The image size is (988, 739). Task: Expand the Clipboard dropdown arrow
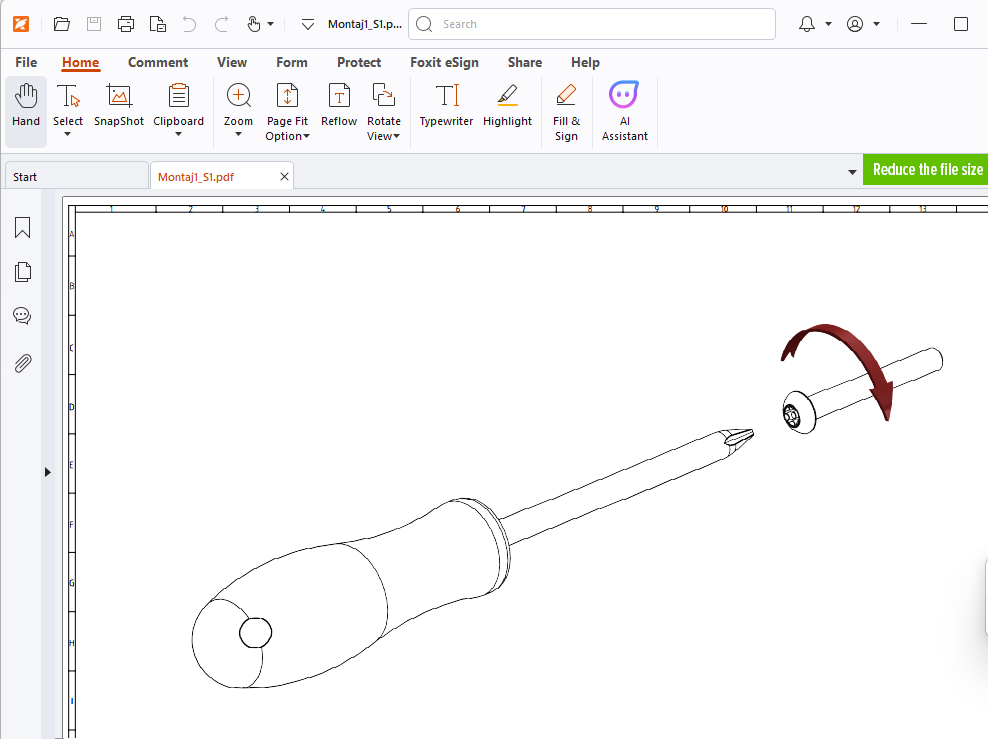point(178,134)
